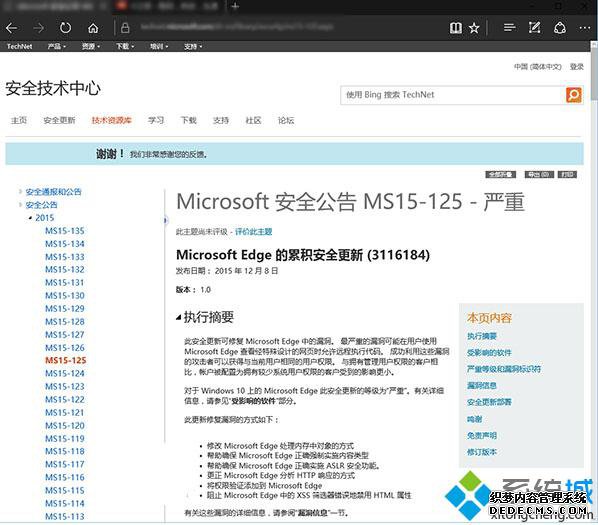The height and width of the screenshot is (525, 598).
Task: Jump to 受影响的软件 in page contents
Action: [x=489, y=352]
